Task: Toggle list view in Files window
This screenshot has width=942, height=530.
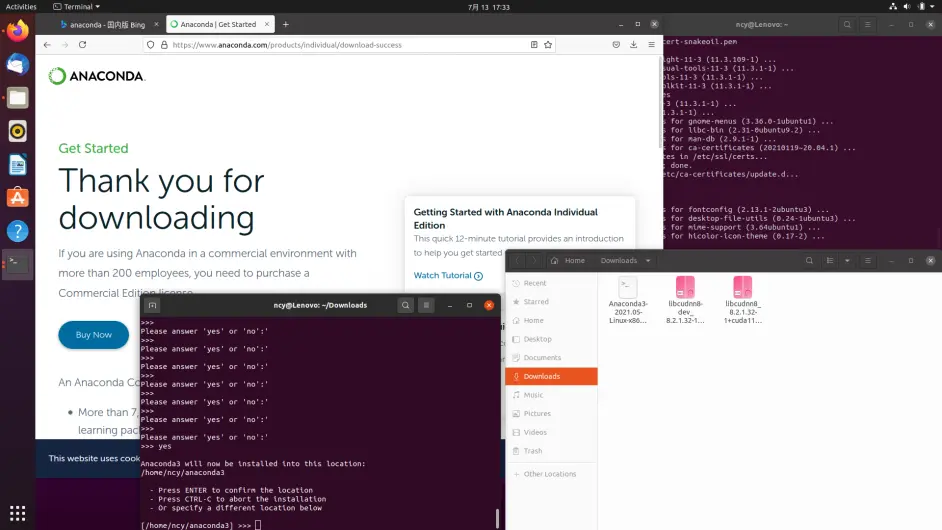Action: (830, 260)
